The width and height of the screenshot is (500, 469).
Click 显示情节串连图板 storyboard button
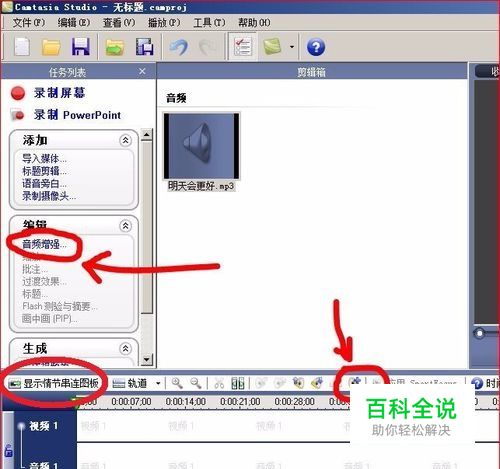[54, 384]
